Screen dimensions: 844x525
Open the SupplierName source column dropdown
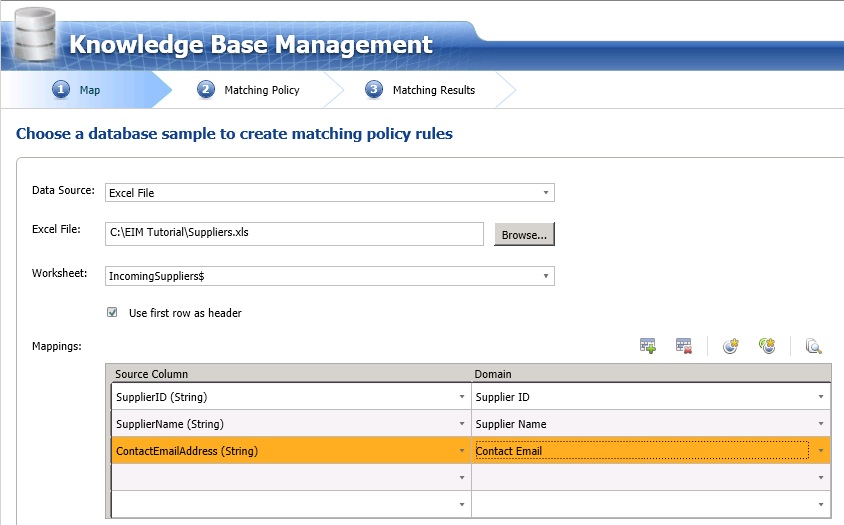[461, 424]
